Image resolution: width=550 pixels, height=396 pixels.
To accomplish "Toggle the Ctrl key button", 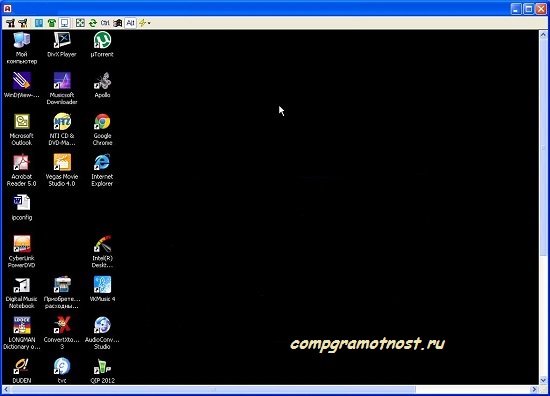I will coord(105,23).
